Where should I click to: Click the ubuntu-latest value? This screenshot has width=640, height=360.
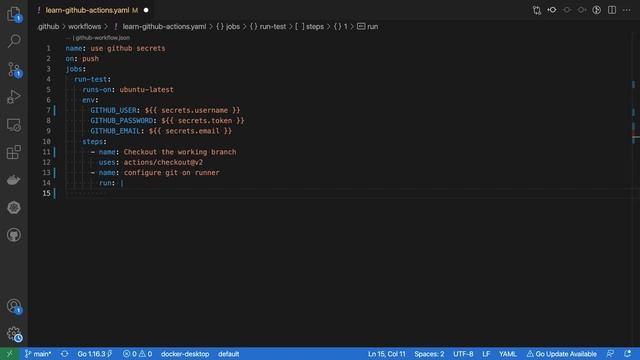click(x=146, y=89)
